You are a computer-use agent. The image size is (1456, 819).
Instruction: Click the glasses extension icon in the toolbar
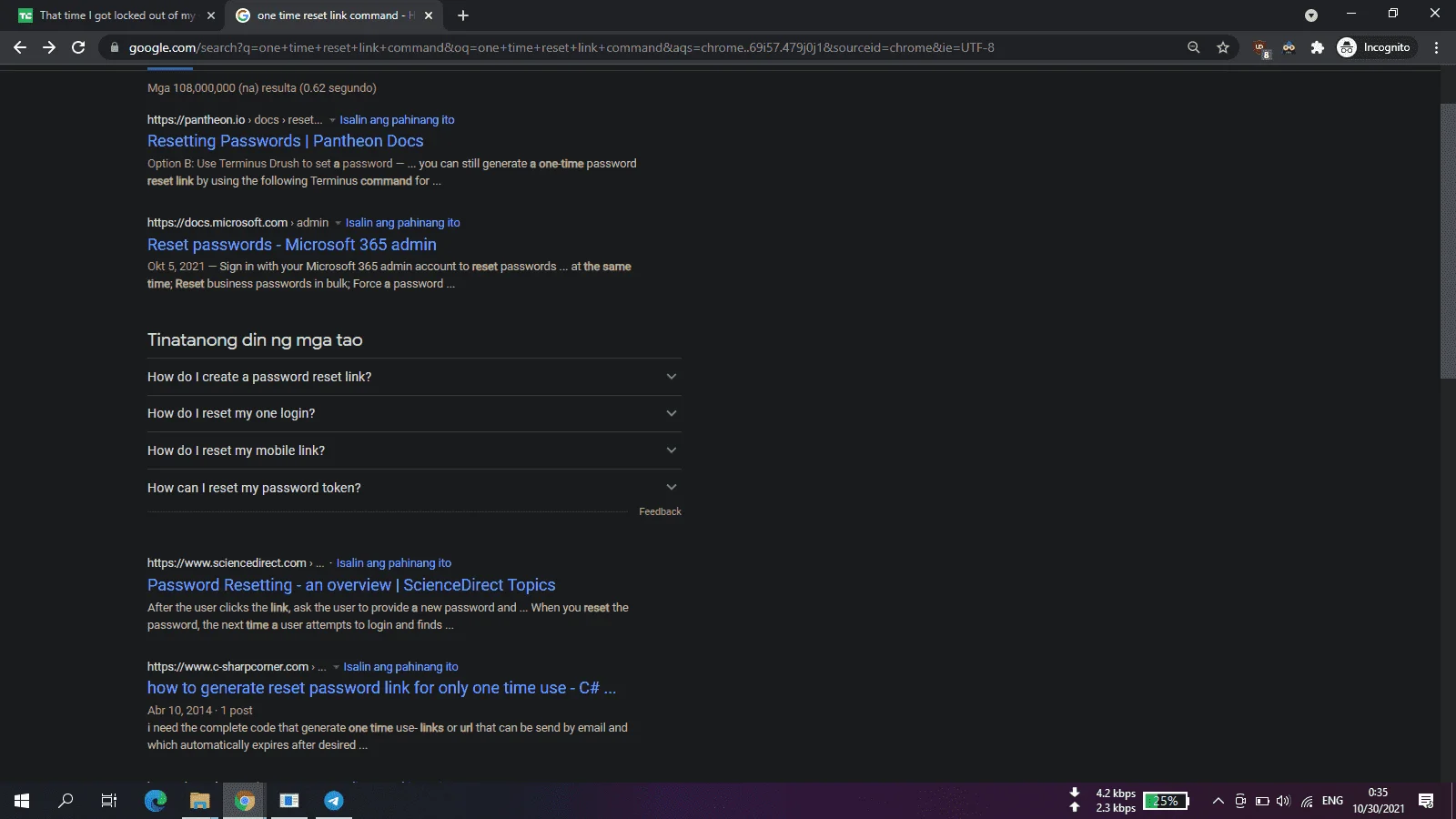click(1289, 47)
